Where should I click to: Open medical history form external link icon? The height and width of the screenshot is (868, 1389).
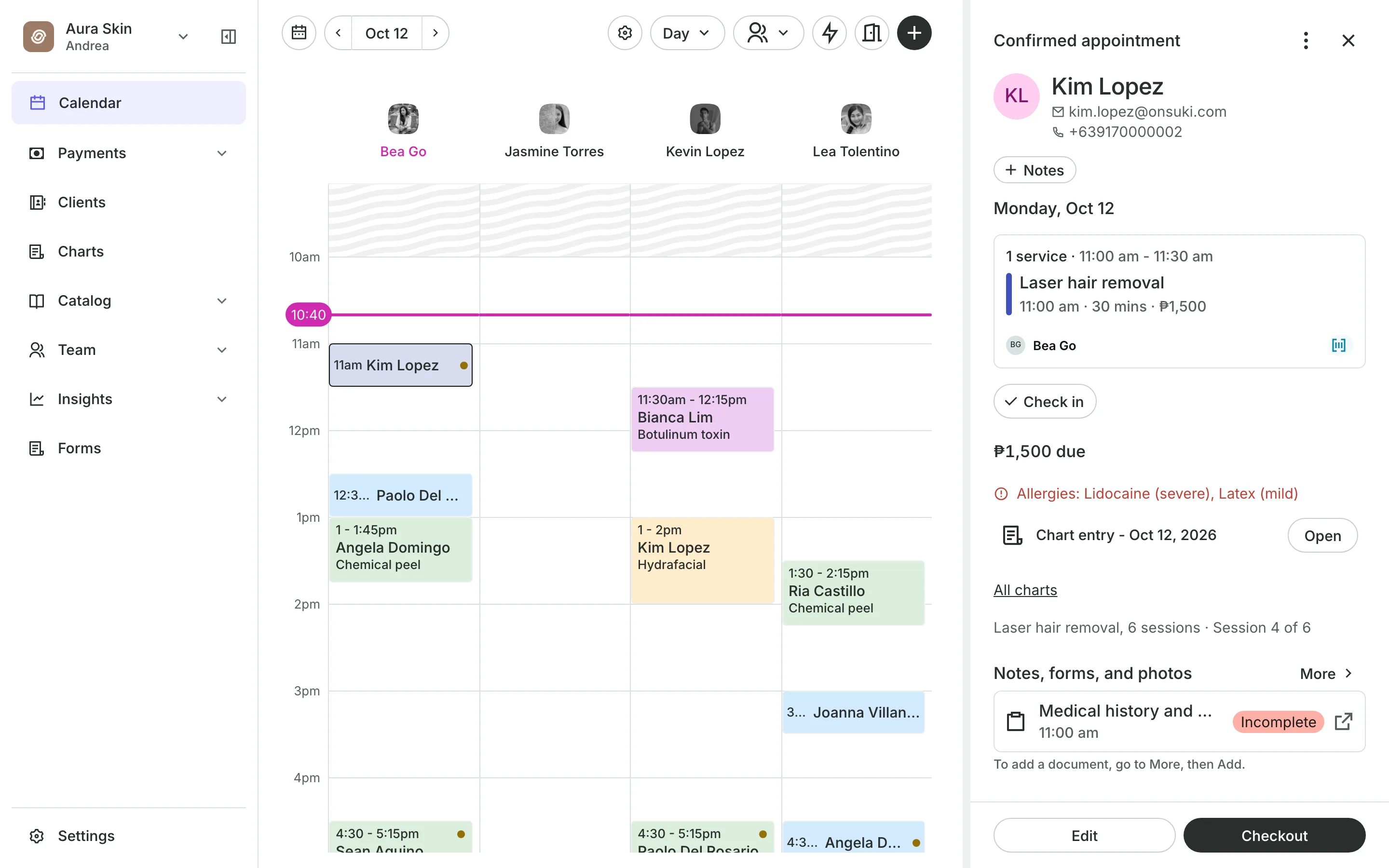coord(1344,721)
